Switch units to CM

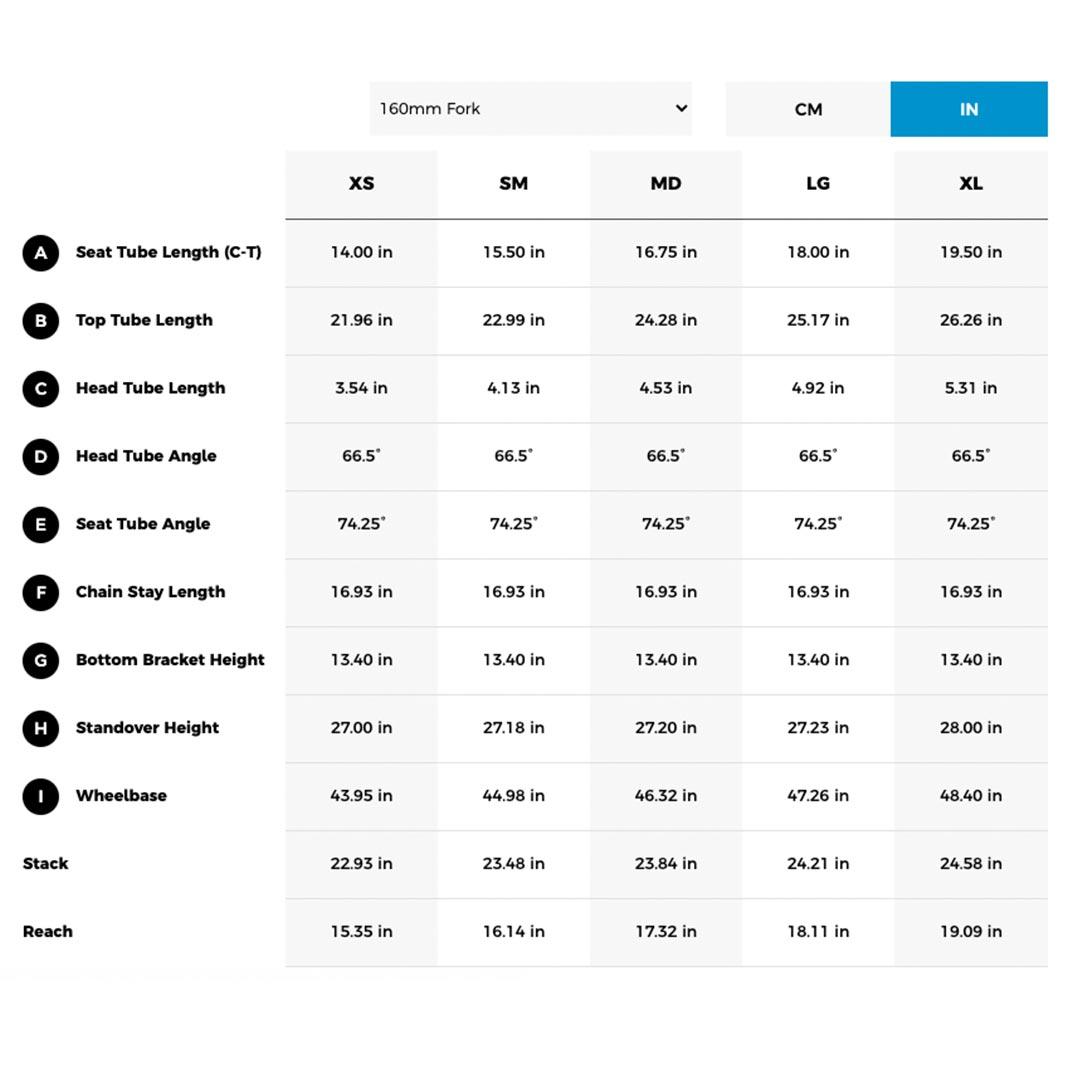pos(808,109)
